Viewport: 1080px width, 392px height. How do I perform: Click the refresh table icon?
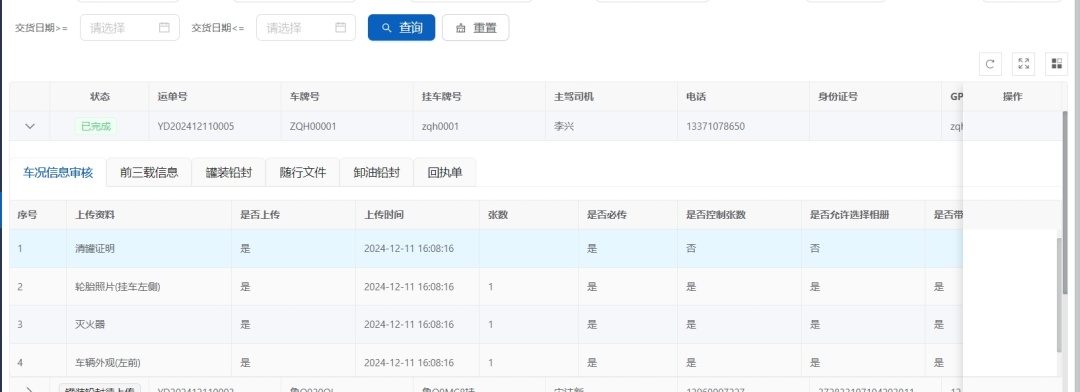[x=990, y=64]
